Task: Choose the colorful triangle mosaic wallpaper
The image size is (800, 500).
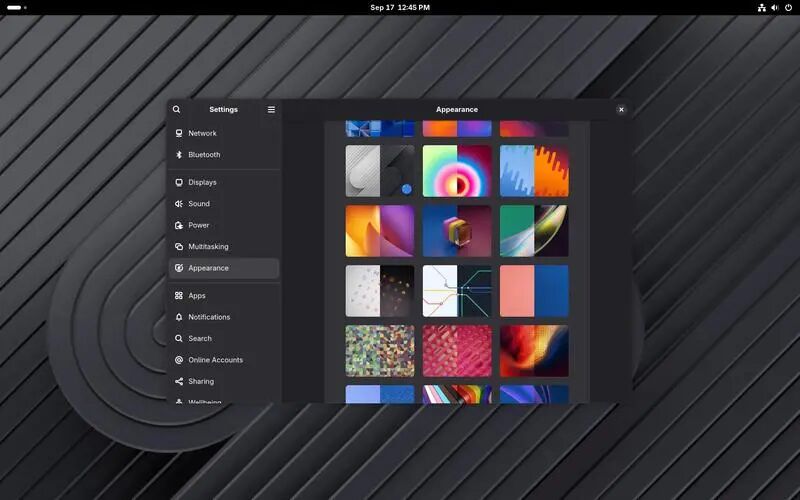Action: point(380,351)
